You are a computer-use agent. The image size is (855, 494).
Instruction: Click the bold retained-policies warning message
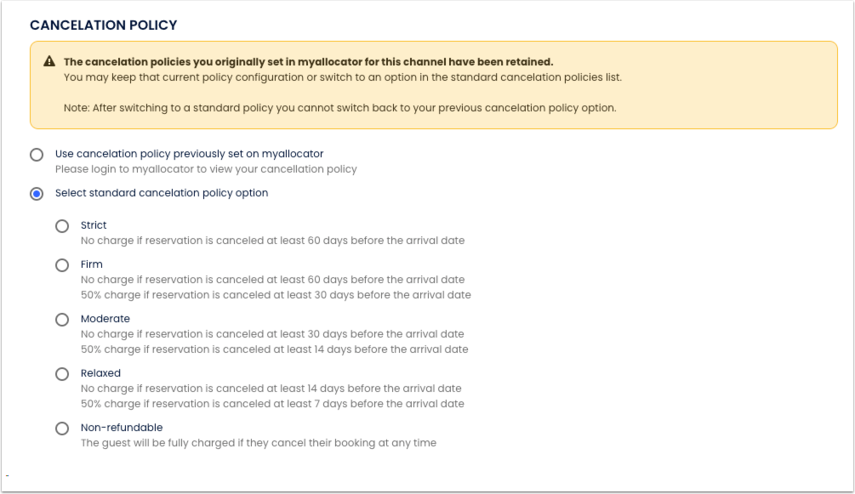pyautogui.click(x=308, y=62)
